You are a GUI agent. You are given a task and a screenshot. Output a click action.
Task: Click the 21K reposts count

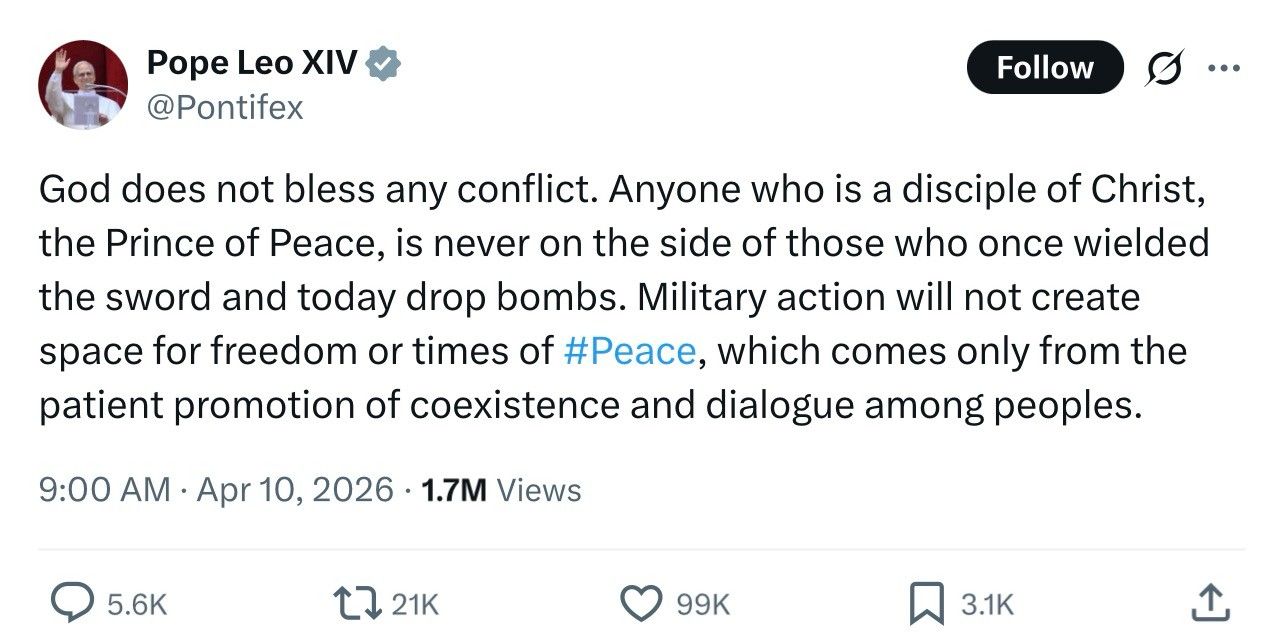[414, 604]
